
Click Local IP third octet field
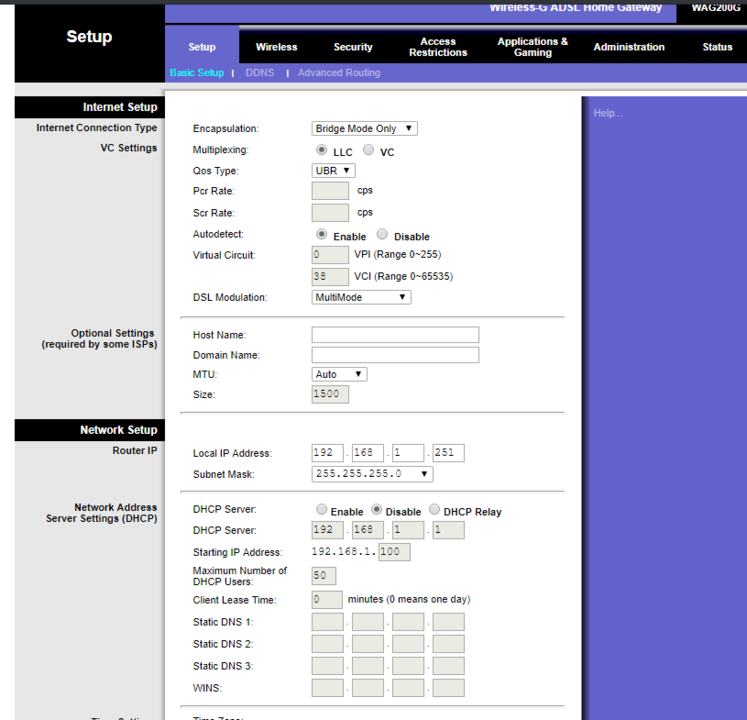tap(408, 453)
